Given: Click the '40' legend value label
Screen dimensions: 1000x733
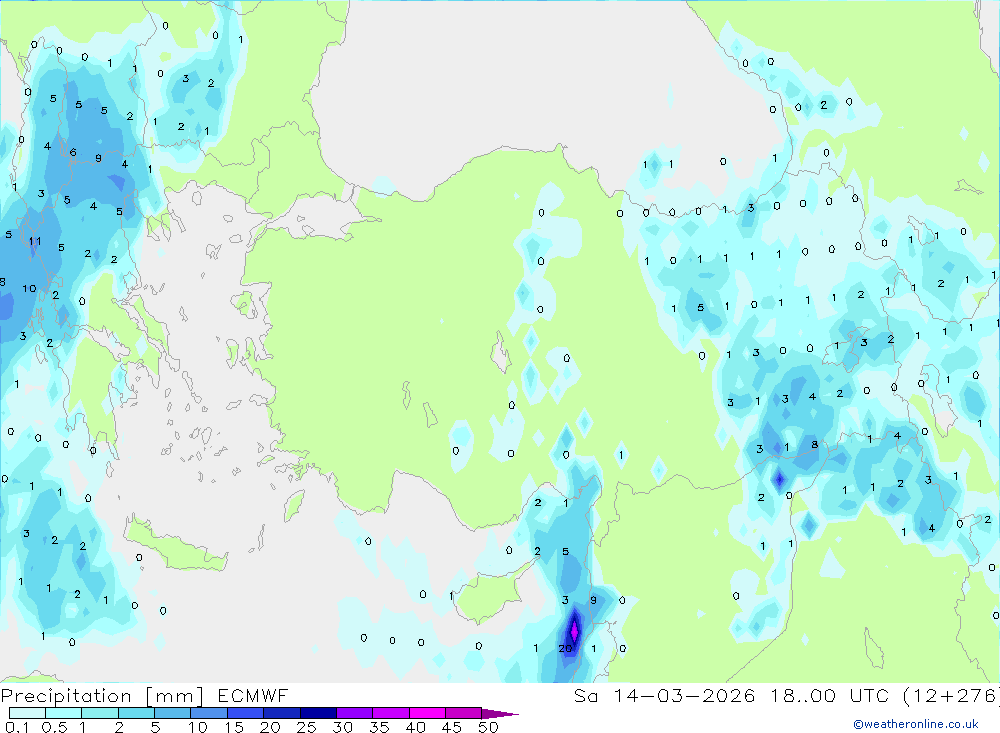Looking at the screenshot, I should click(x=416, y=727).
